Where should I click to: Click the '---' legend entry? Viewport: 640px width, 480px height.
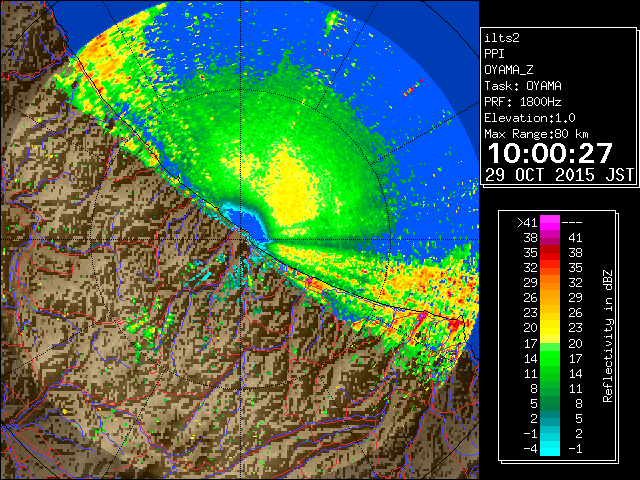point(572,223)
